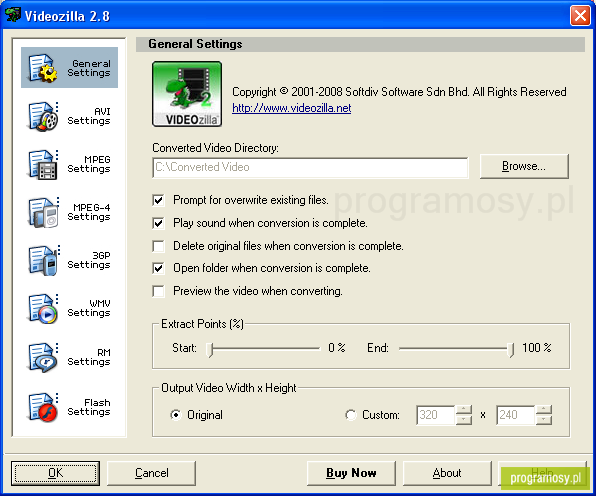Open the videozilla.net website link

click(x=292, y=108)
